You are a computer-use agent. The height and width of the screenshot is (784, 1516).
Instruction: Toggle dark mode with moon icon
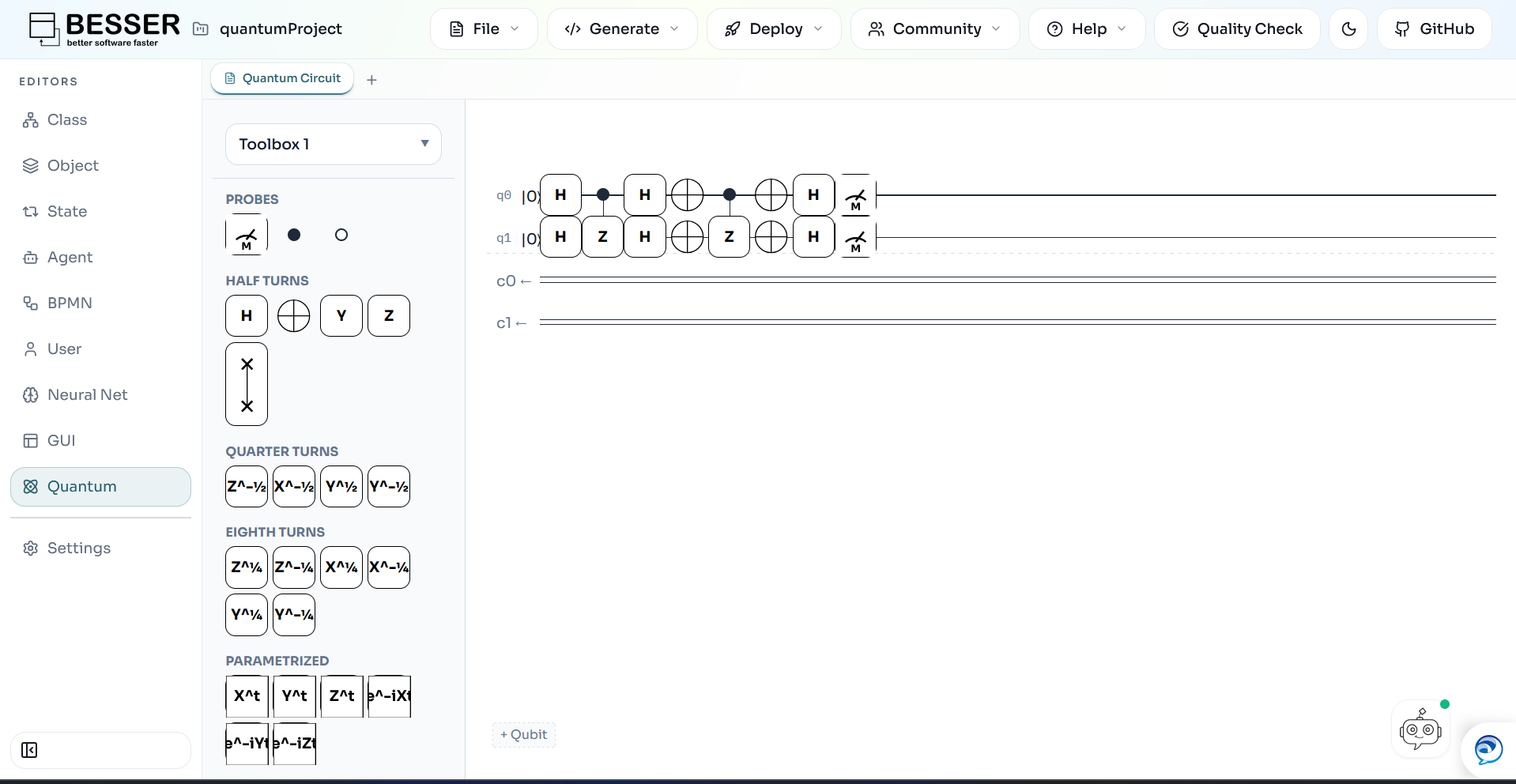click(x=1348, y=29)
